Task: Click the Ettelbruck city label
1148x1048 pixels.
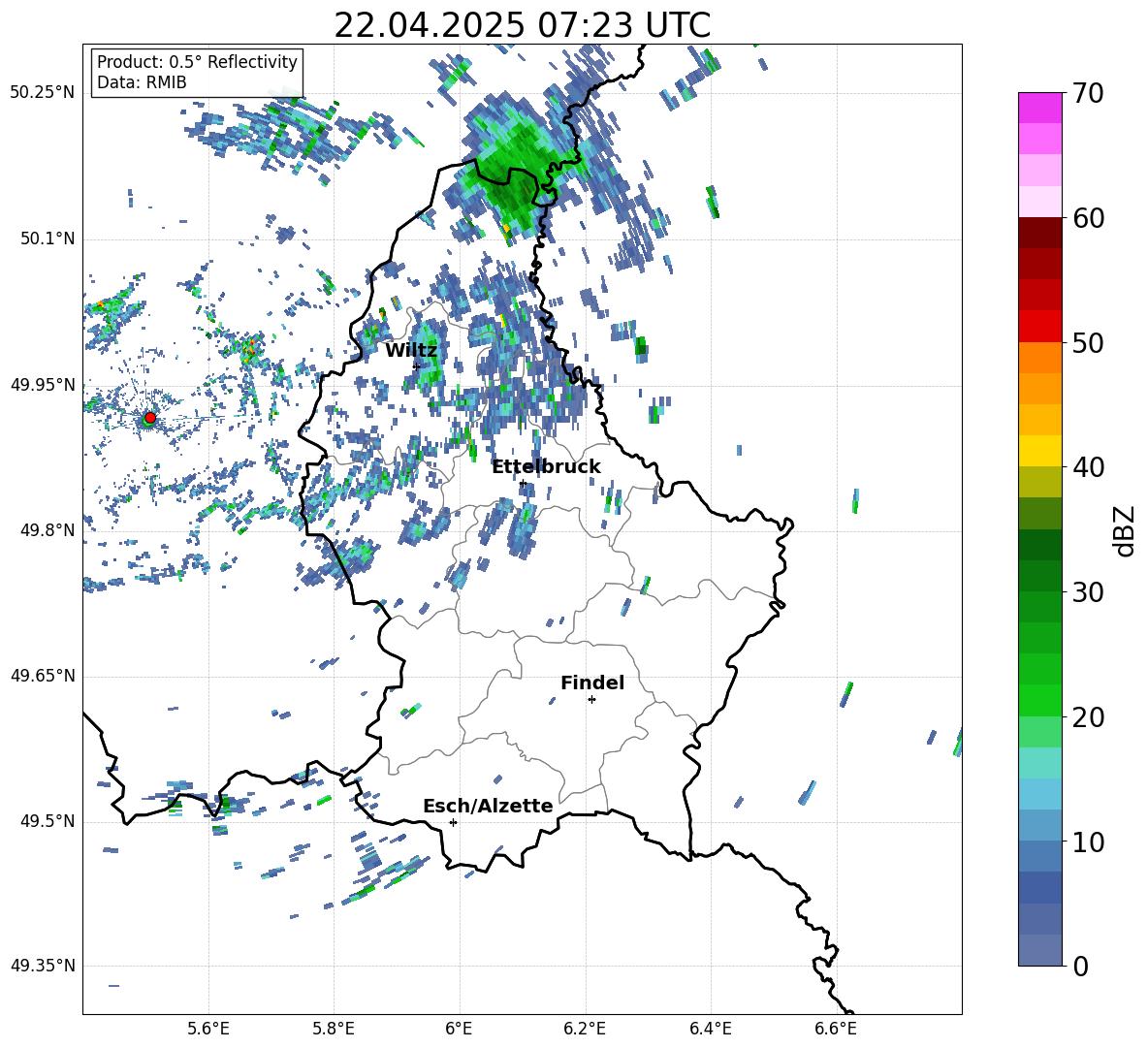Action: coord(546,467)
